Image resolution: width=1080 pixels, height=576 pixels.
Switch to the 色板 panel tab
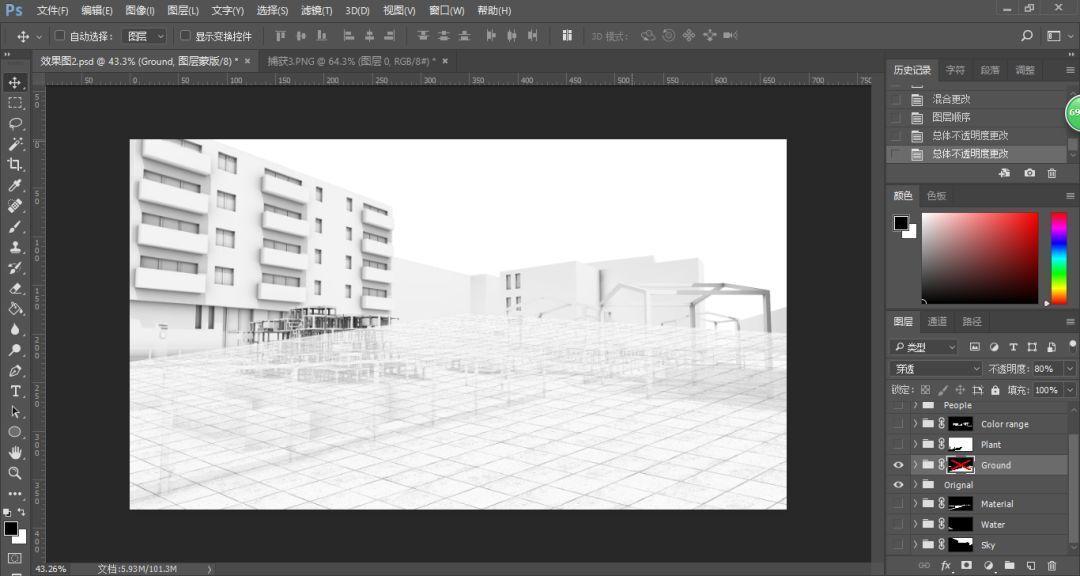pyautogui.click(x=936, y=196)
